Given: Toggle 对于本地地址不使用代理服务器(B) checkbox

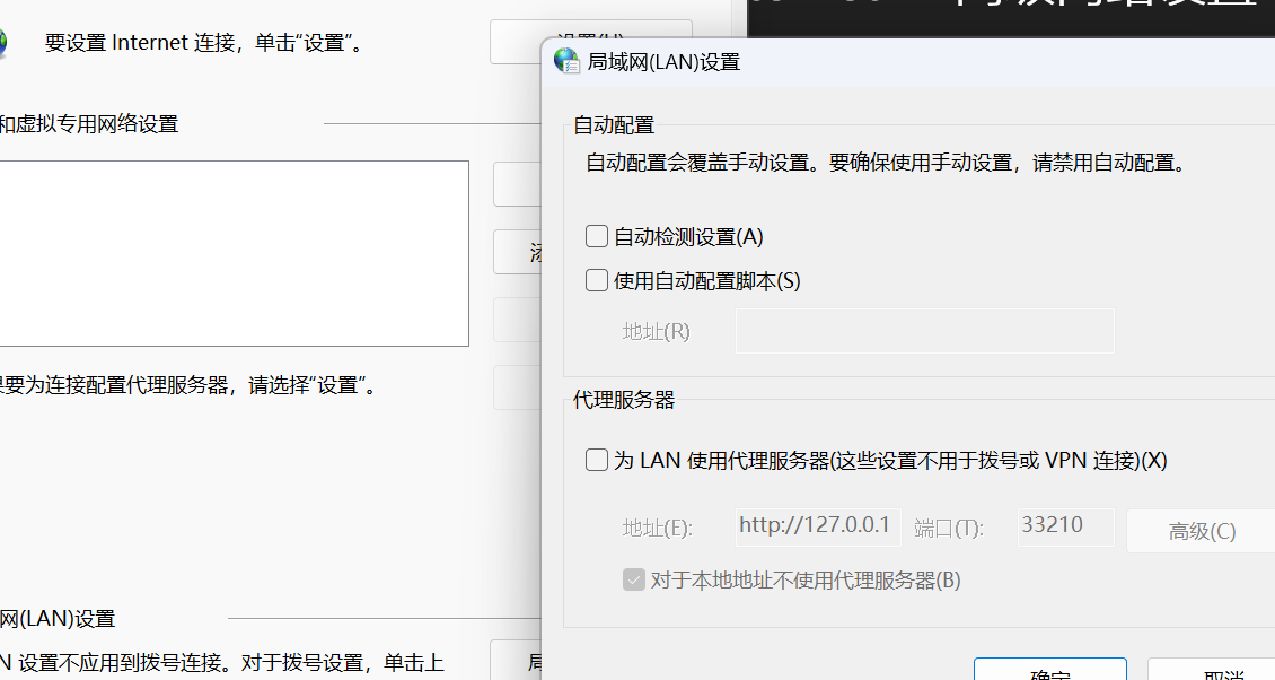Looking at the screenshot, I should [x=633, y=580].
